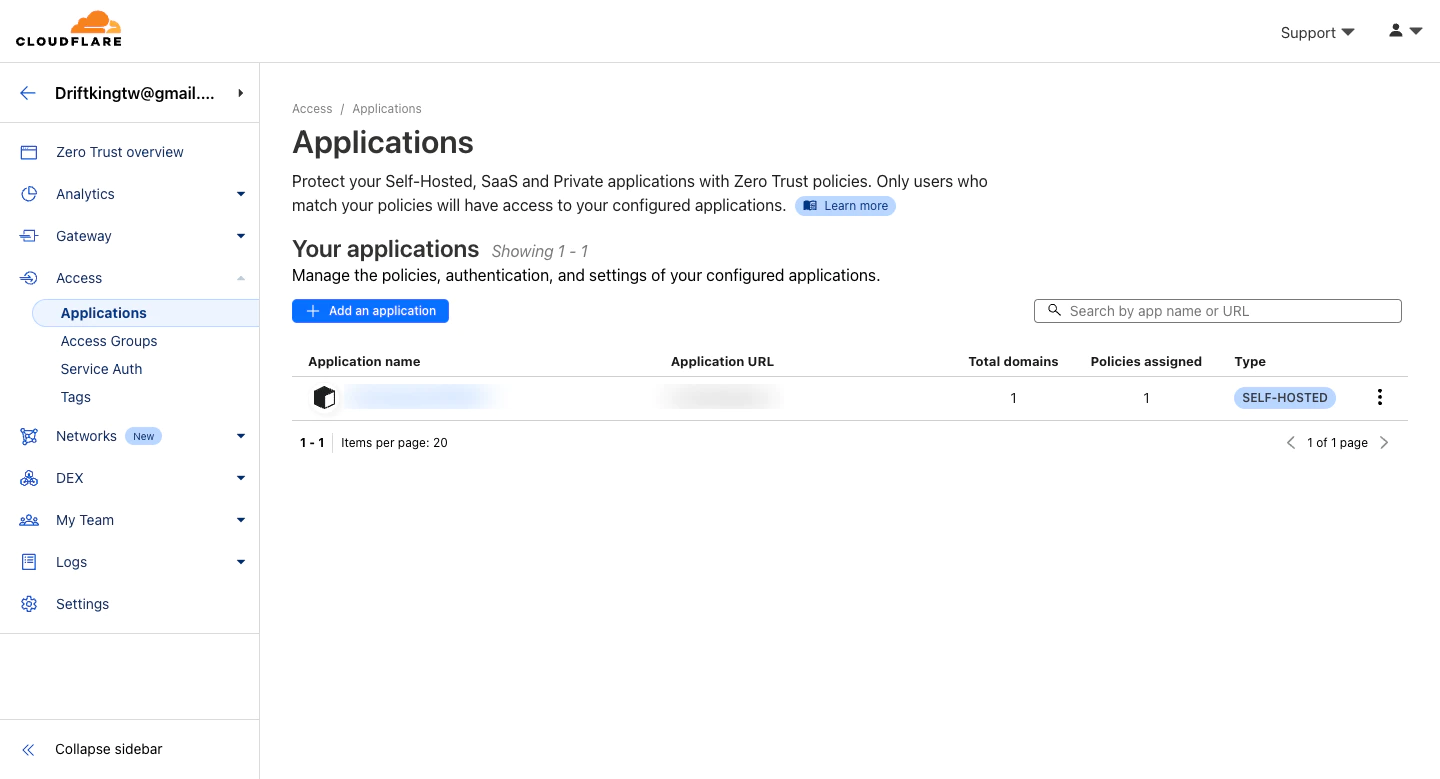Go to the previous page arrow
The image size is (1440, 779).
(1291, 442)
